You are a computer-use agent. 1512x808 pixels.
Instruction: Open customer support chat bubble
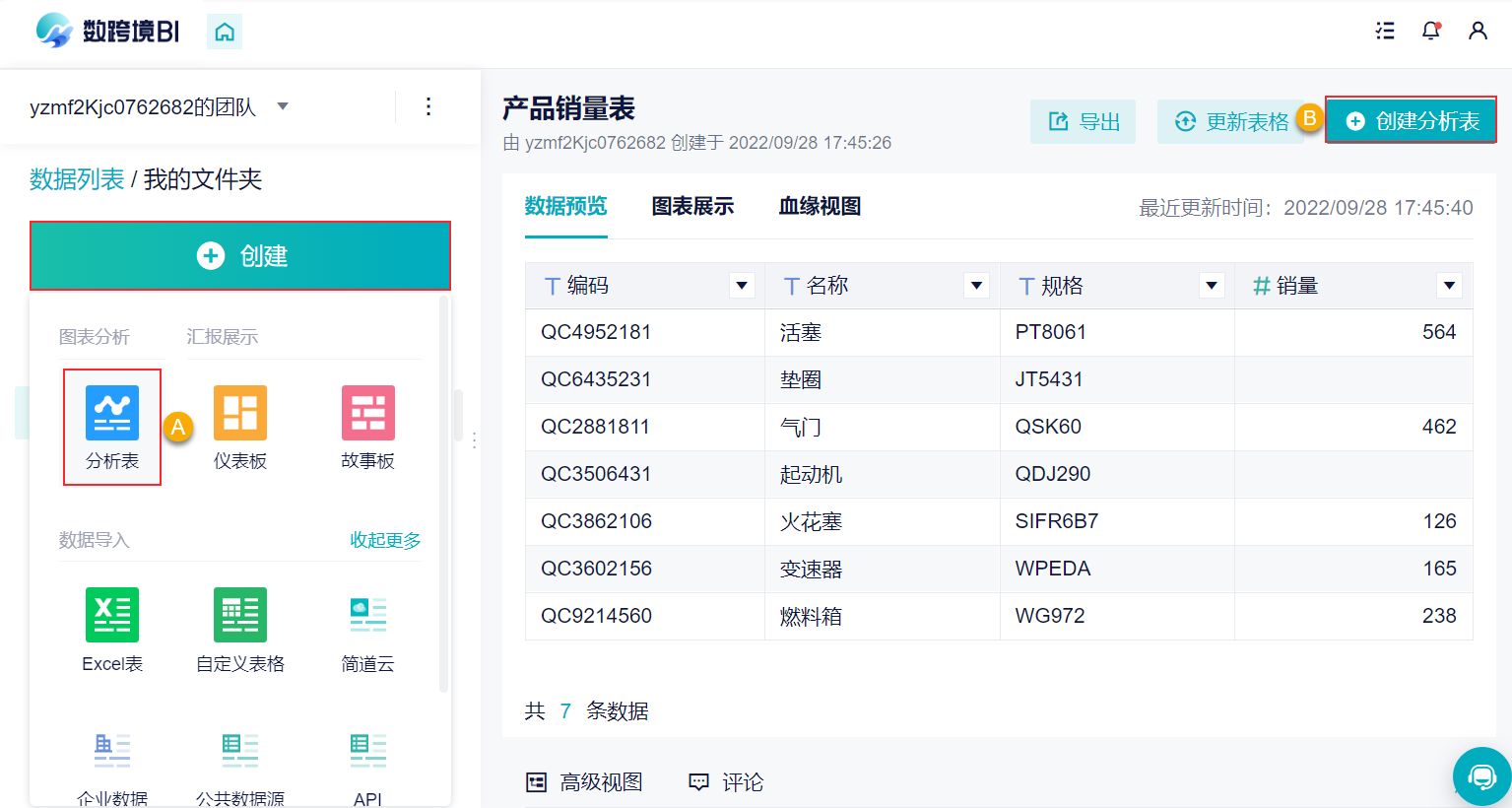[1481, 776]
